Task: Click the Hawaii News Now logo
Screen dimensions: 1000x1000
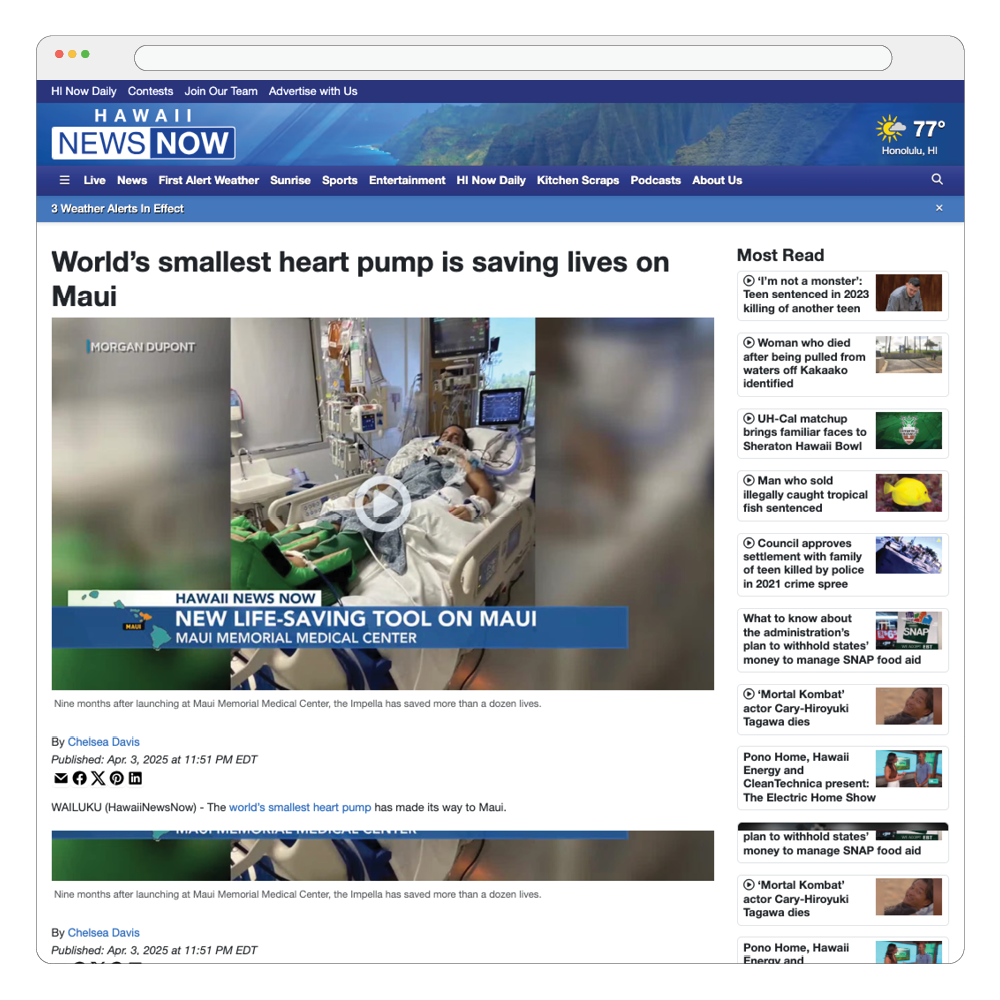Action: coord(143,134)
